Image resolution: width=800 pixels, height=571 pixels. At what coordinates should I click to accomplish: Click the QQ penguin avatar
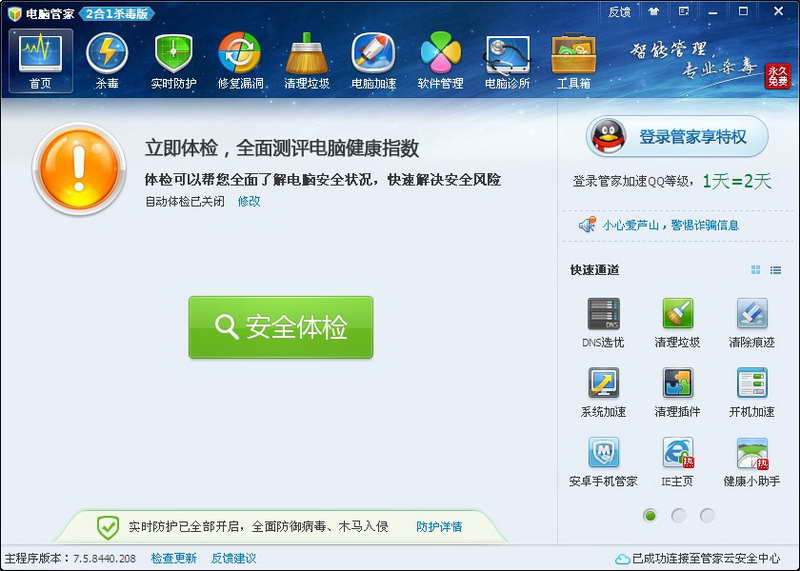point(608,136)
